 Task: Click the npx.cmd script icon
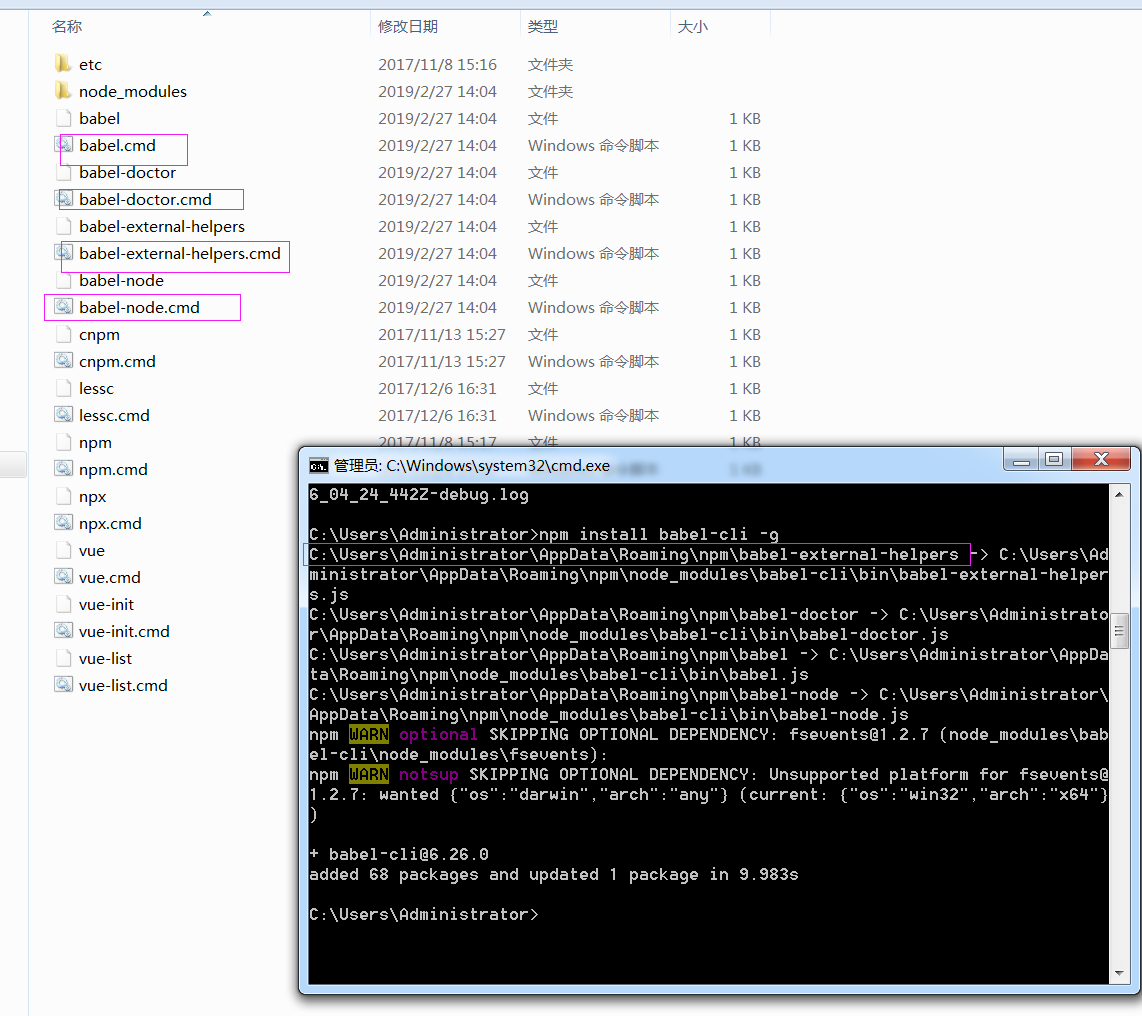(63, 523)
